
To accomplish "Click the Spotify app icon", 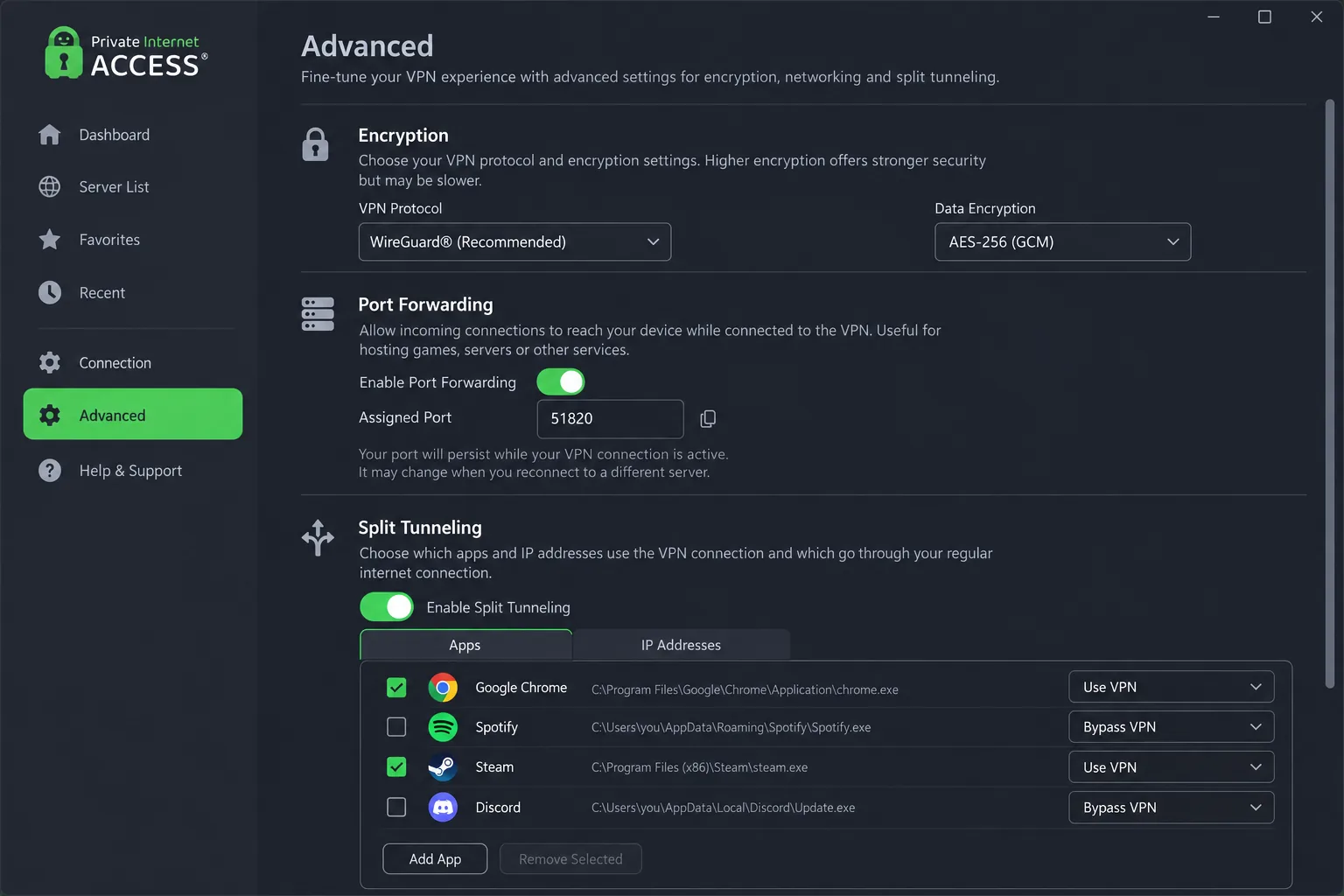I will click(x=443, y=727).
